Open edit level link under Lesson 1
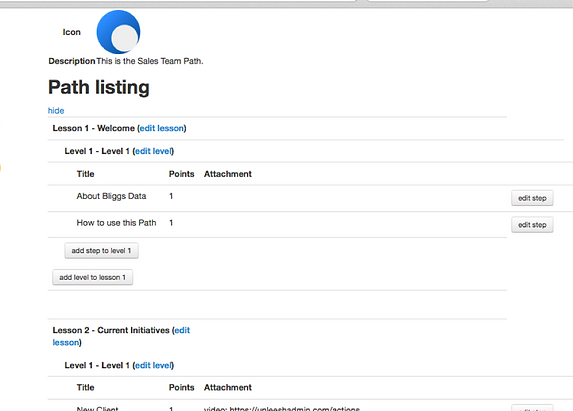573x411 pixels. [x=153, y=151]
